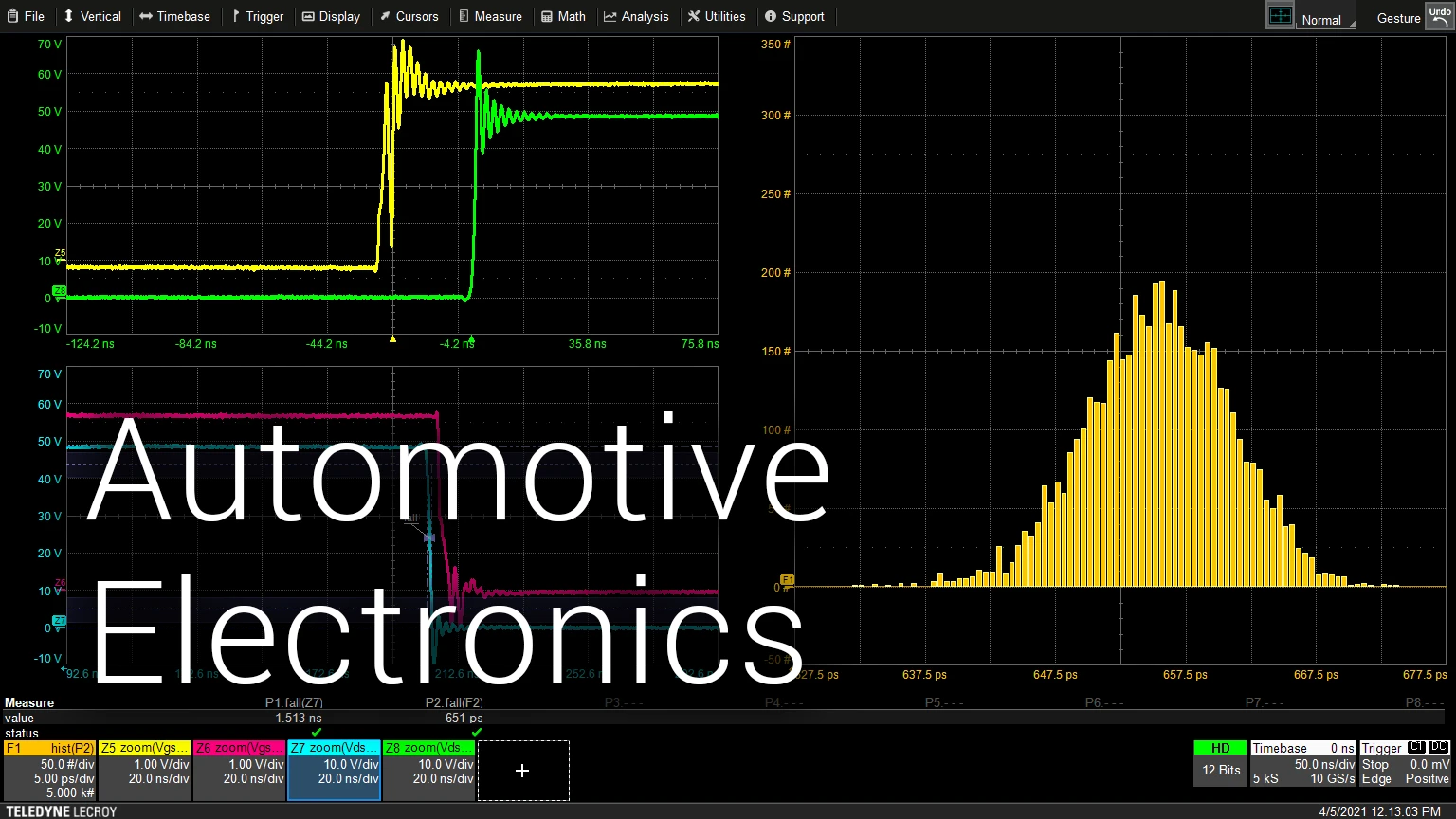The image size is (1456, 819).
Task: Open the Math menu
Action: coord(563,16)
